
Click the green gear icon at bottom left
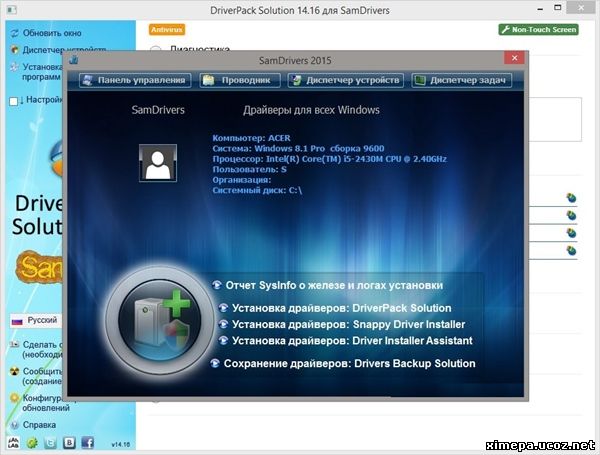33,442
